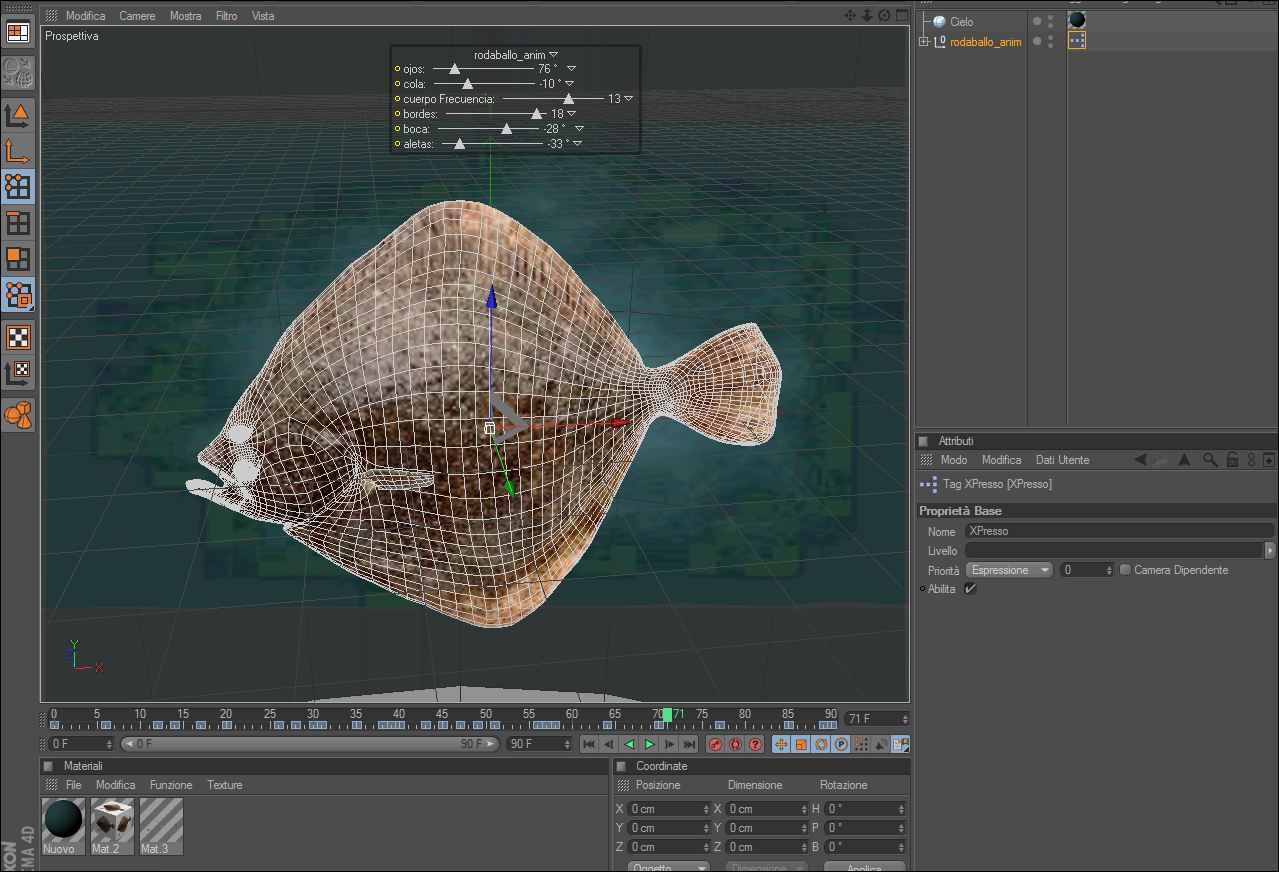This screenshot has height=872, width=1279.
Task: Click the HUD head-up display icon top-left
Action: click(18, 33)
